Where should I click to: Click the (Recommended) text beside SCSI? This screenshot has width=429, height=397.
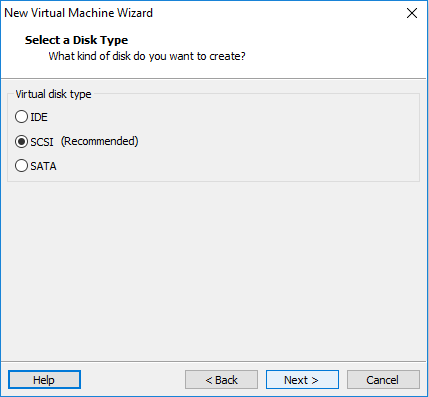[x=99, y=141]
